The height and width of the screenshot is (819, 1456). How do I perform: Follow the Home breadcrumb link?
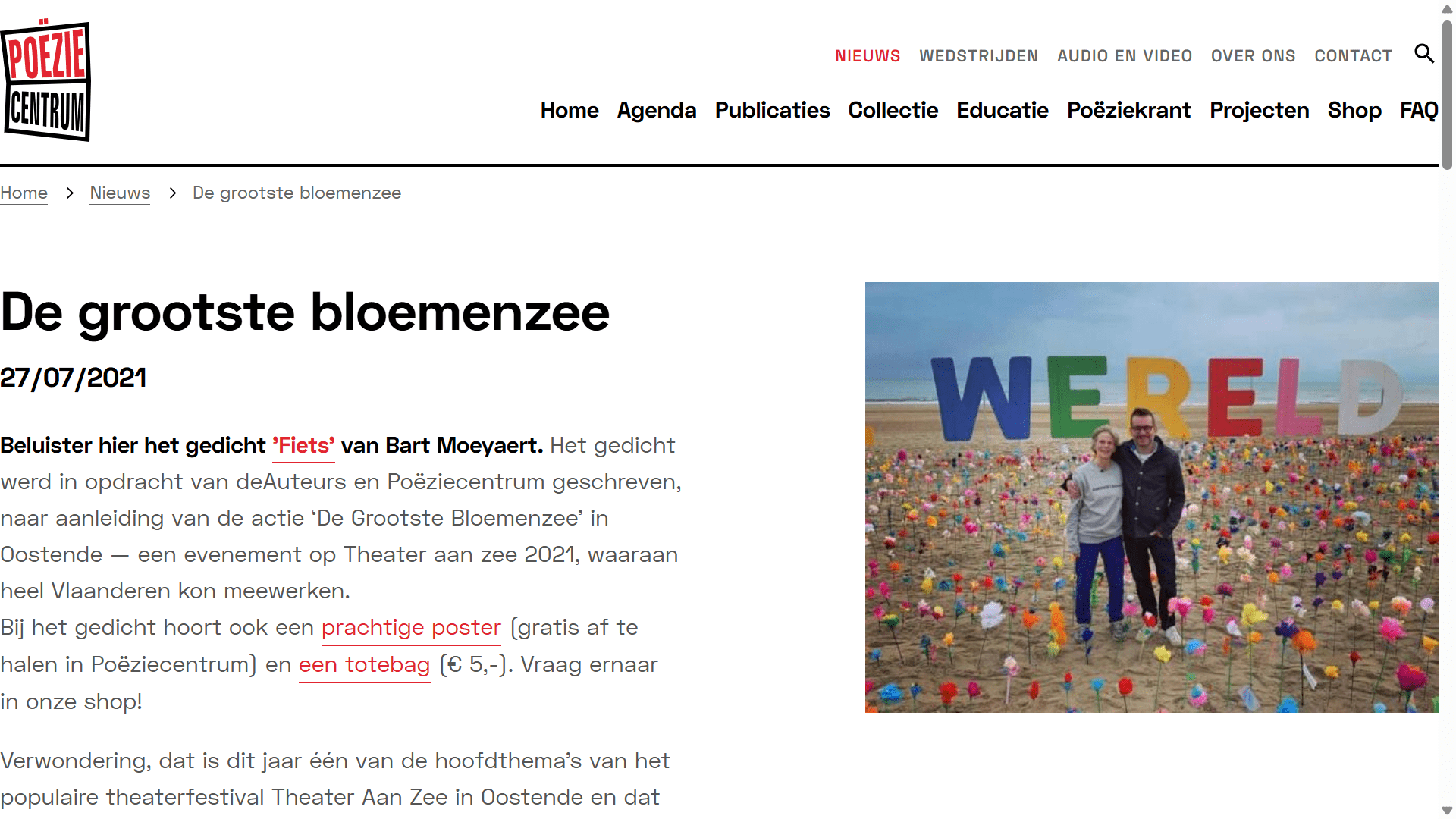(24, 193)
